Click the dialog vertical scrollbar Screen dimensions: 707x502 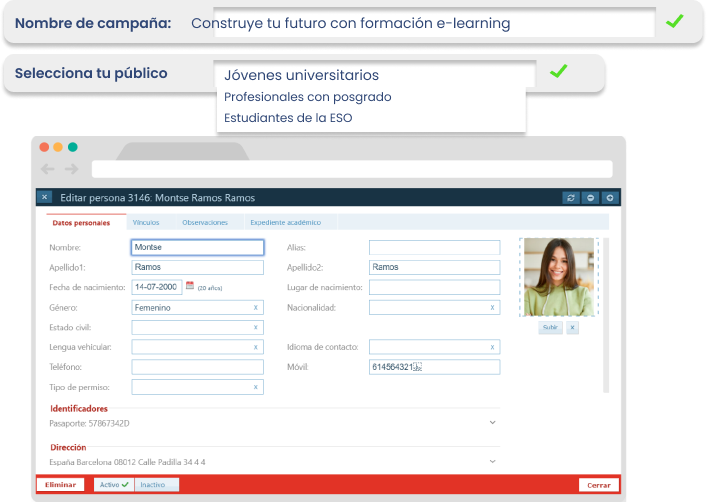click(x=606, y=315)
